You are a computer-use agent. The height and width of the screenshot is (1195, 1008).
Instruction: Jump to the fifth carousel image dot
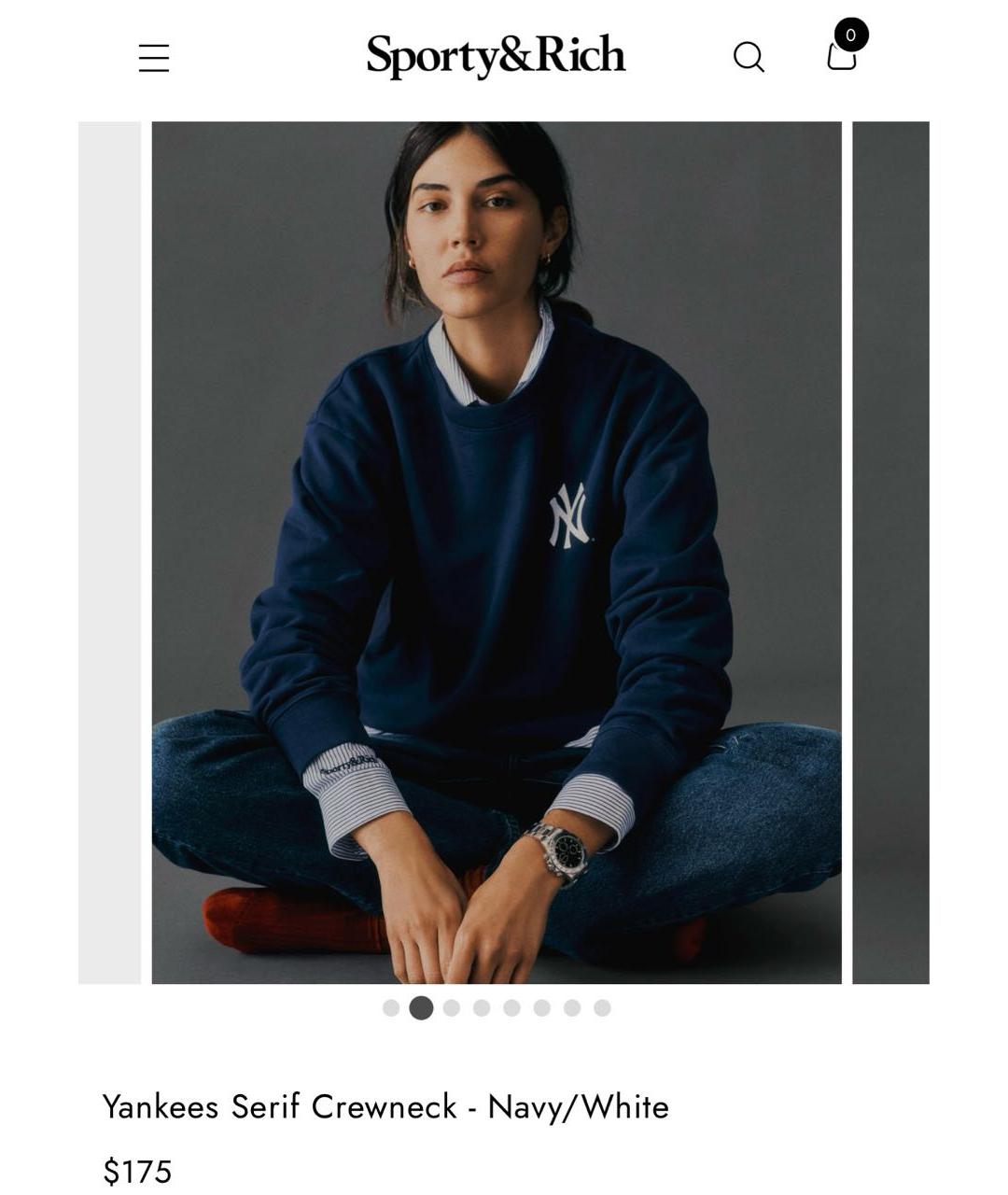(x=511, y=1007)
